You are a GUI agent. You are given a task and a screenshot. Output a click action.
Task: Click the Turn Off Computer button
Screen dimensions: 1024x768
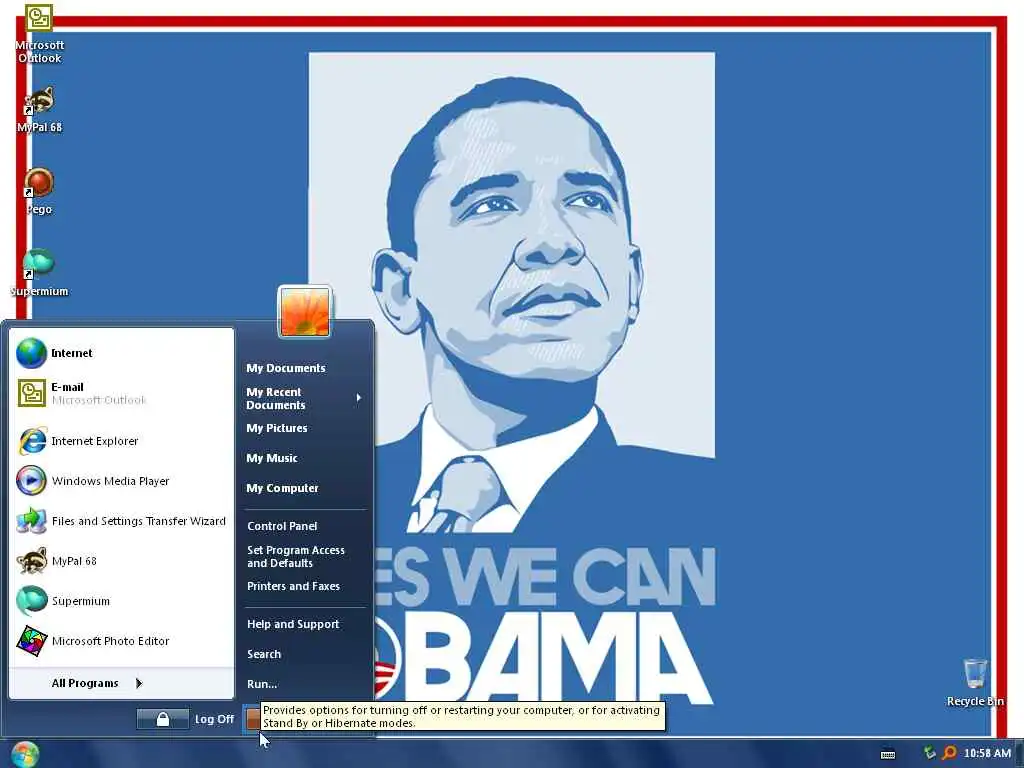point(252,719)
